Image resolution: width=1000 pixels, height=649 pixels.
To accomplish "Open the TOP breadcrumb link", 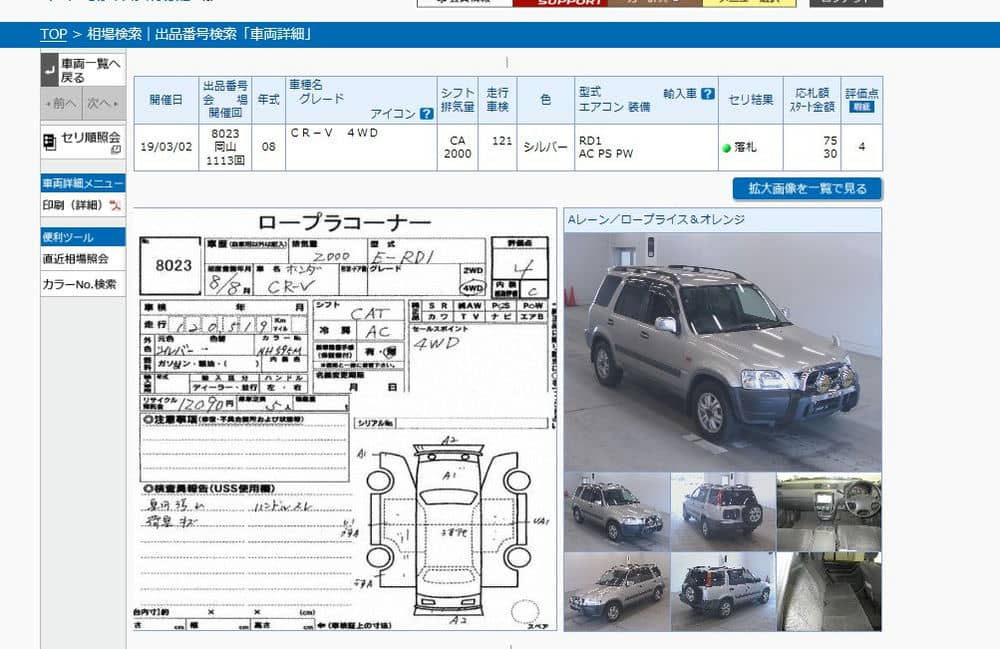I will point(53,34).
